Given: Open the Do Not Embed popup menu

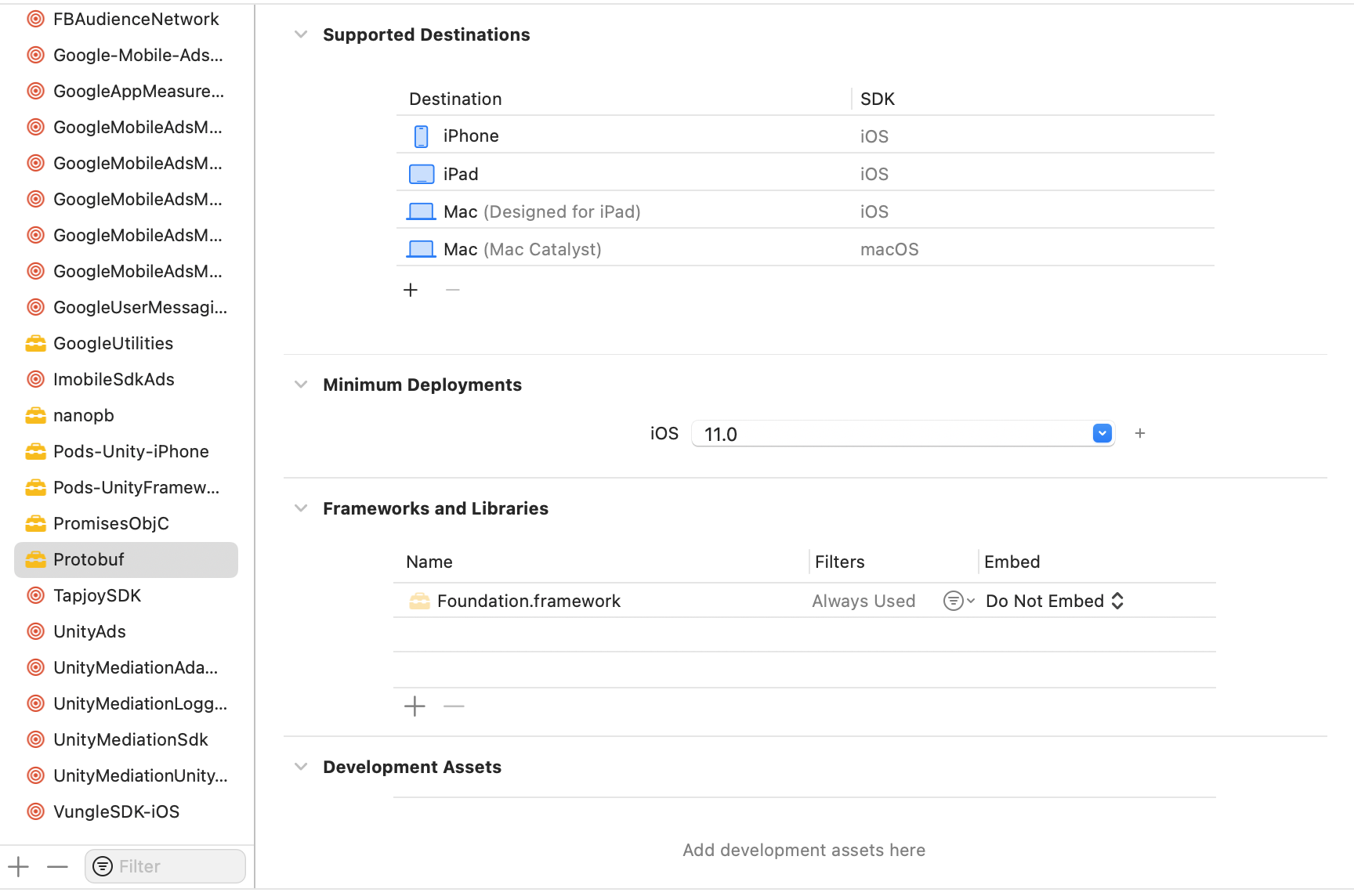Looking at the screenshot, I should [1055, 601].
